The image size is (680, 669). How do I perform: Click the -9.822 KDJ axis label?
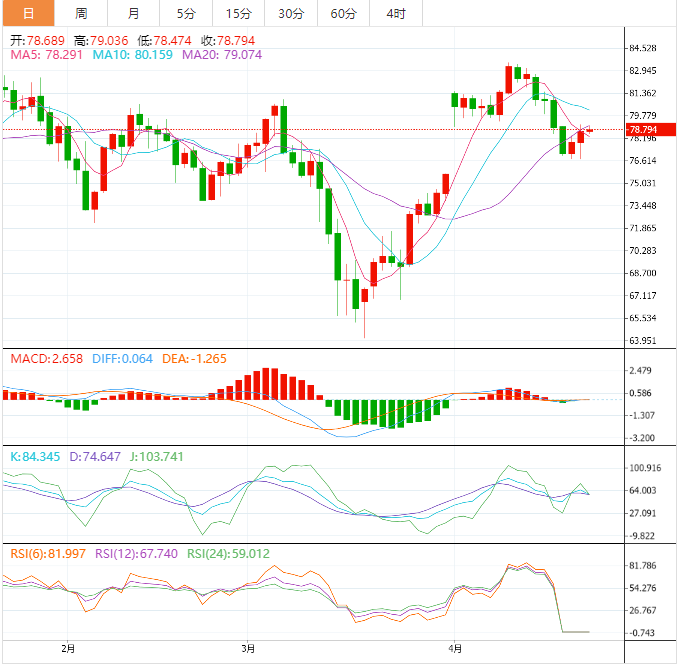(x=641, y=536)
